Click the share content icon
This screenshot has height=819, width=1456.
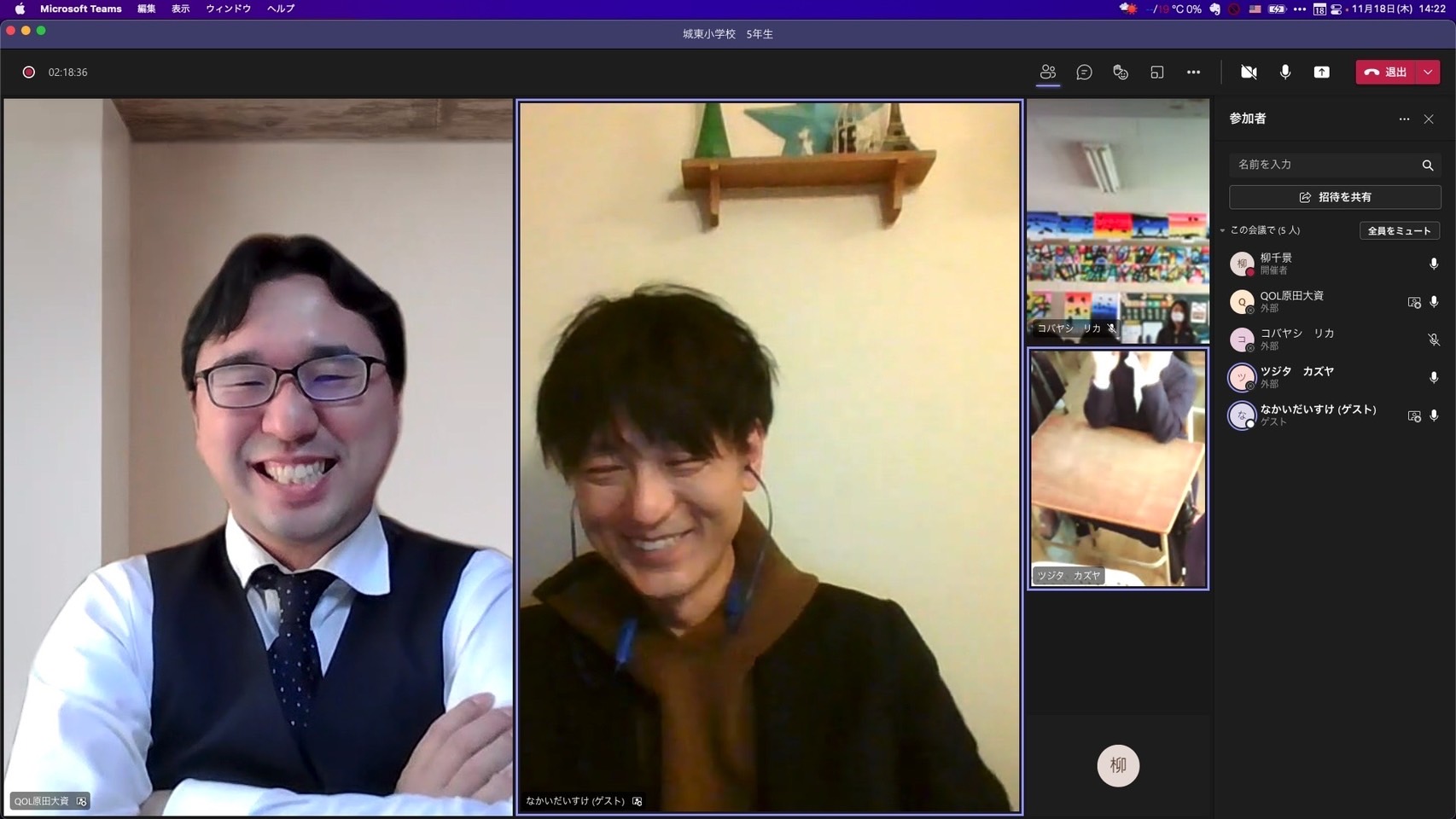pyautogui.click(x=1321, y=73)
